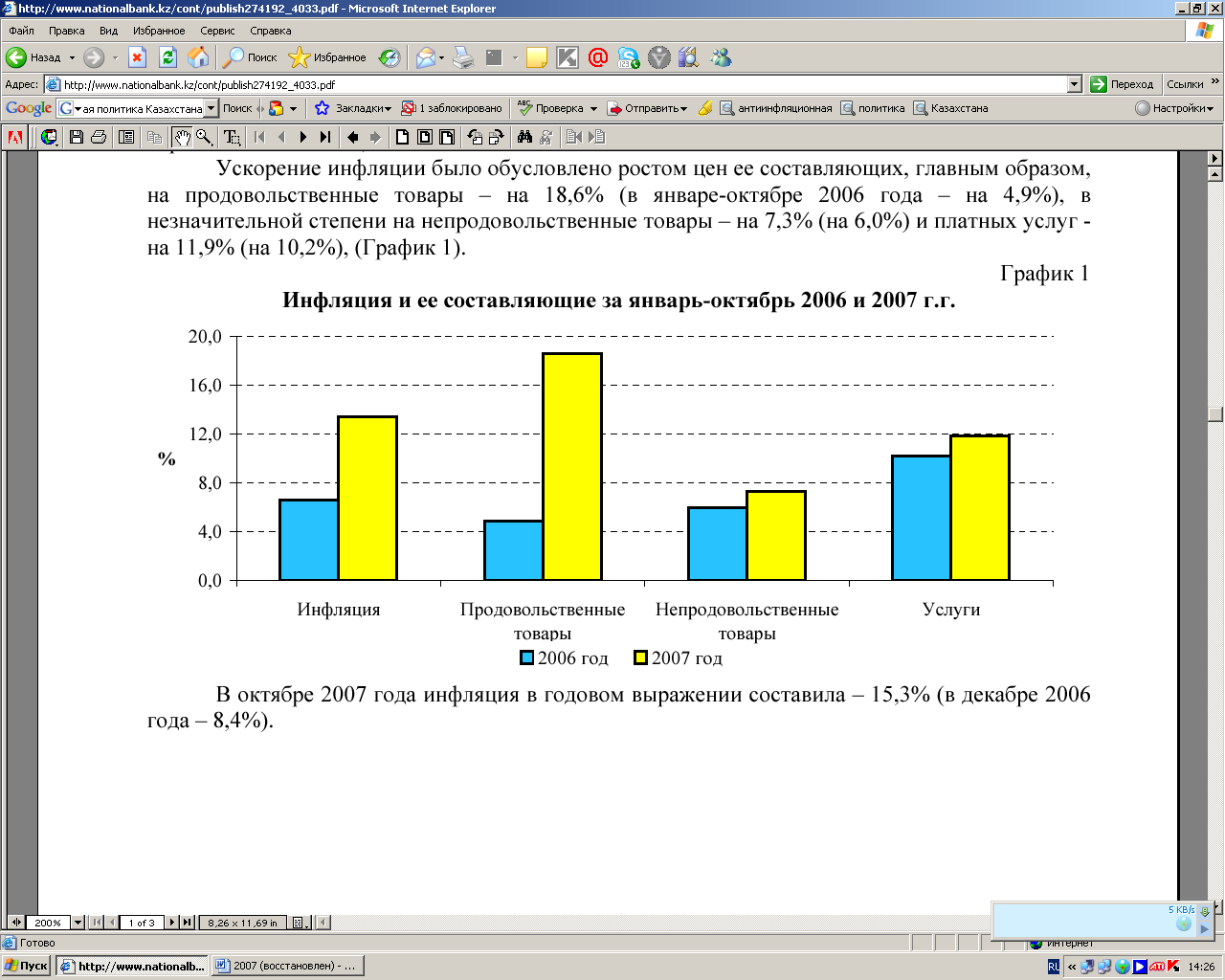Open the Избранное menu
Screen dimensions: 1225x980
(x=159, y=31)
